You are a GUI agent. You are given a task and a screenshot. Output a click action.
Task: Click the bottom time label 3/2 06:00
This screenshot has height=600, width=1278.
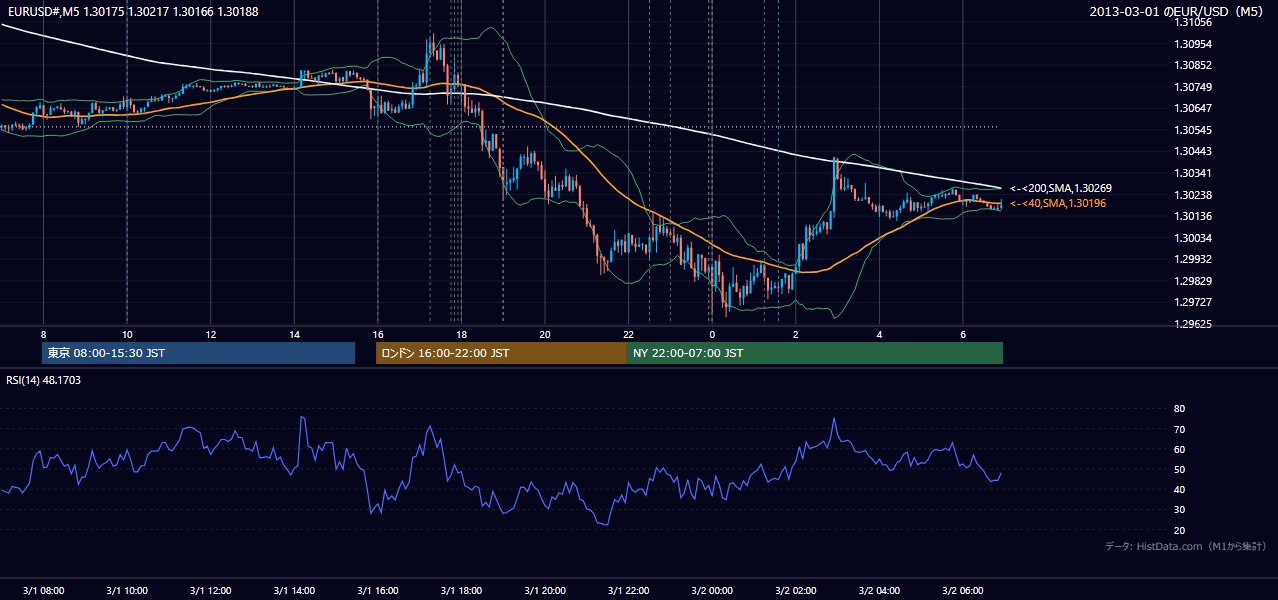[962, 591]
